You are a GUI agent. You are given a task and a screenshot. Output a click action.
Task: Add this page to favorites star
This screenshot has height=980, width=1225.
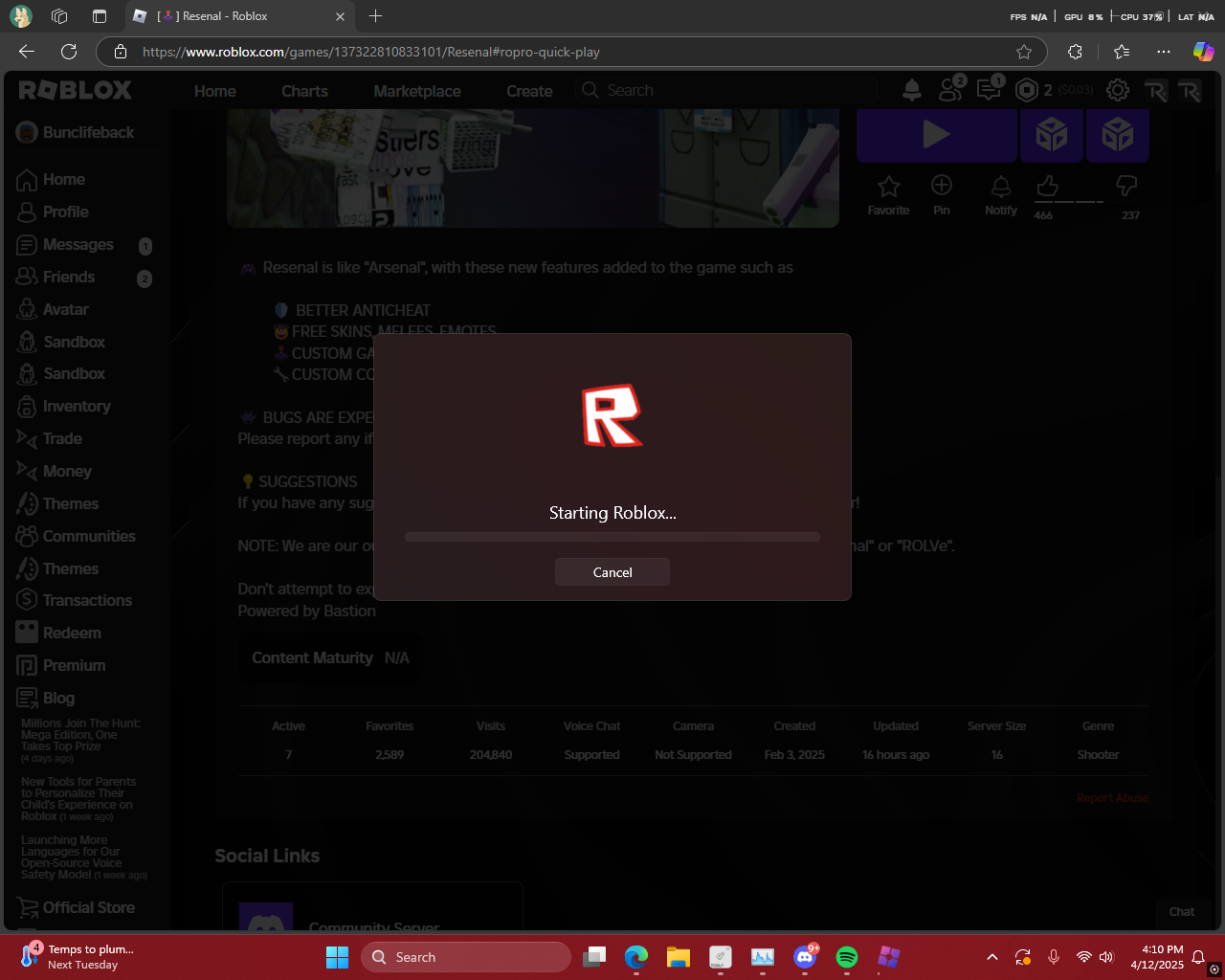[x=1024, y=52]
